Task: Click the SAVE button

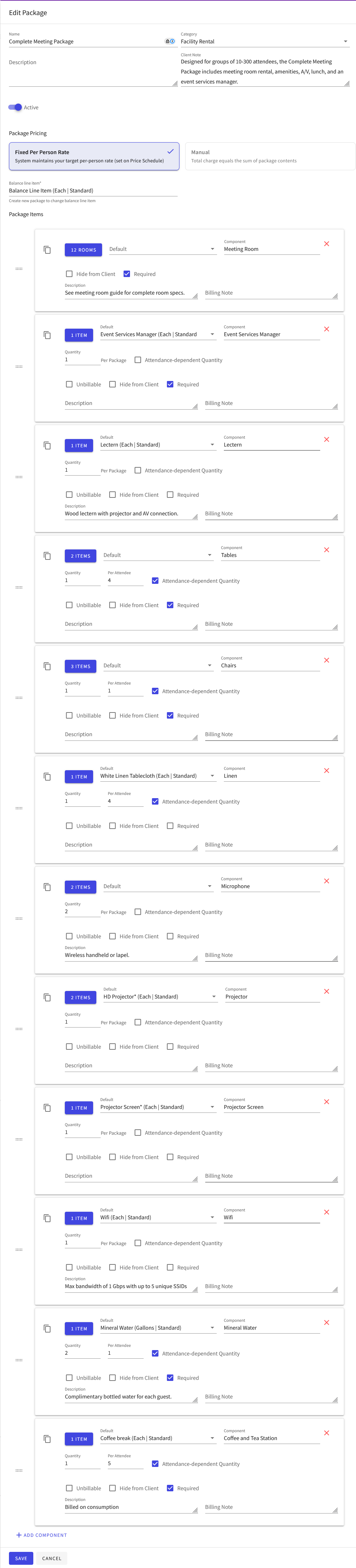Action: pos(21,1558)
